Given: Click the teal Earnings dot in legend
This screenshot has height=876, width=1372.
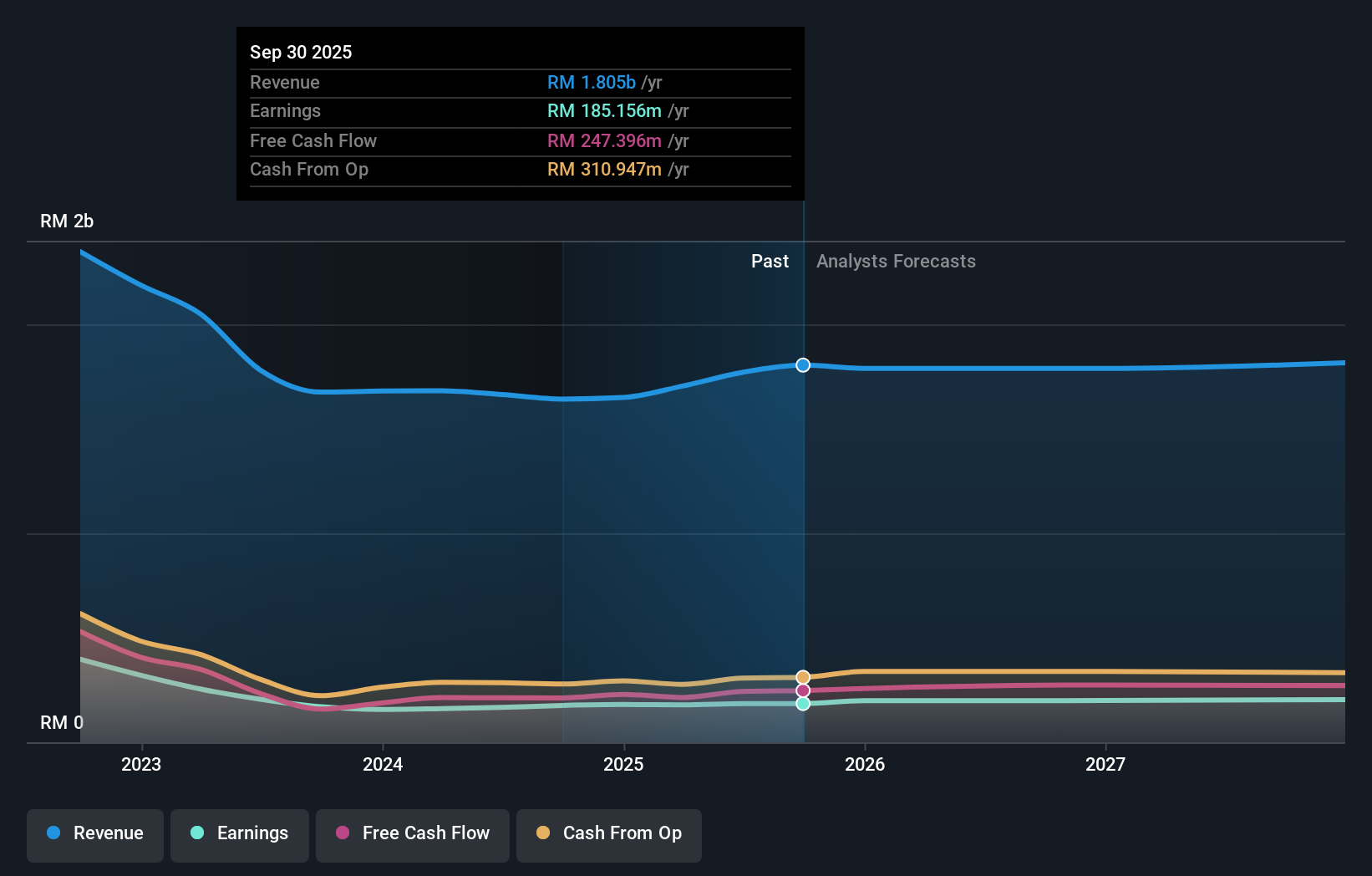Looking at the screenshot, I should tap(196, 833).
